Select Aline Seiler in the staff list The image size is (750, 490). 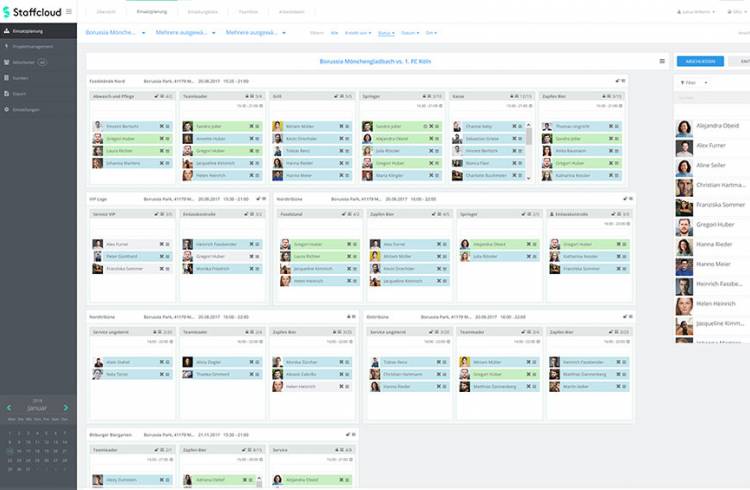[x=713, y=165]
